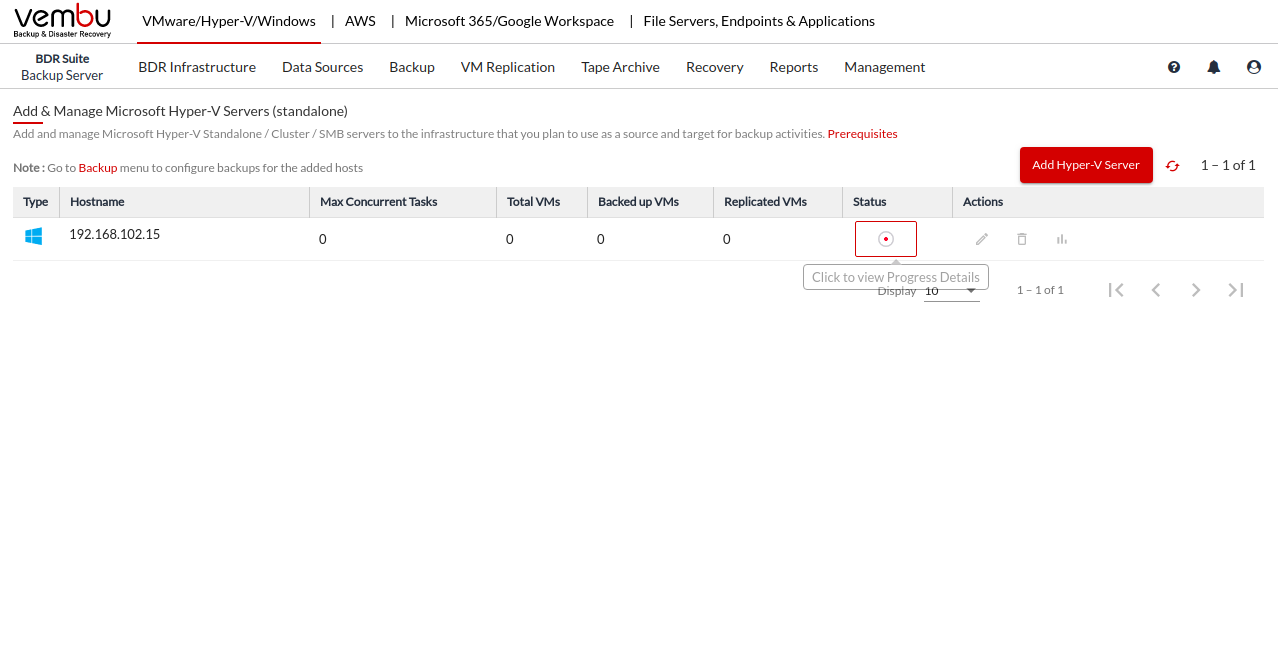The image size is (1278, 668).
Task: Open the notifications bell icon
Action: point(1214,67)
